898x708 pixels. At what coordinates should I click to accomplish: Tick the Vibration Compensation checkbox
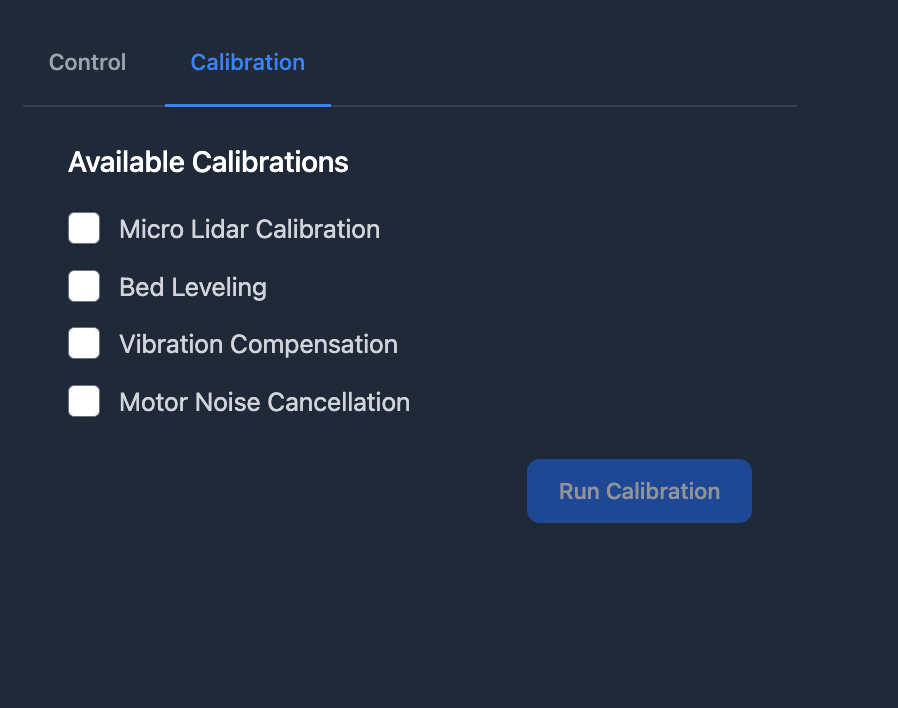84,344
